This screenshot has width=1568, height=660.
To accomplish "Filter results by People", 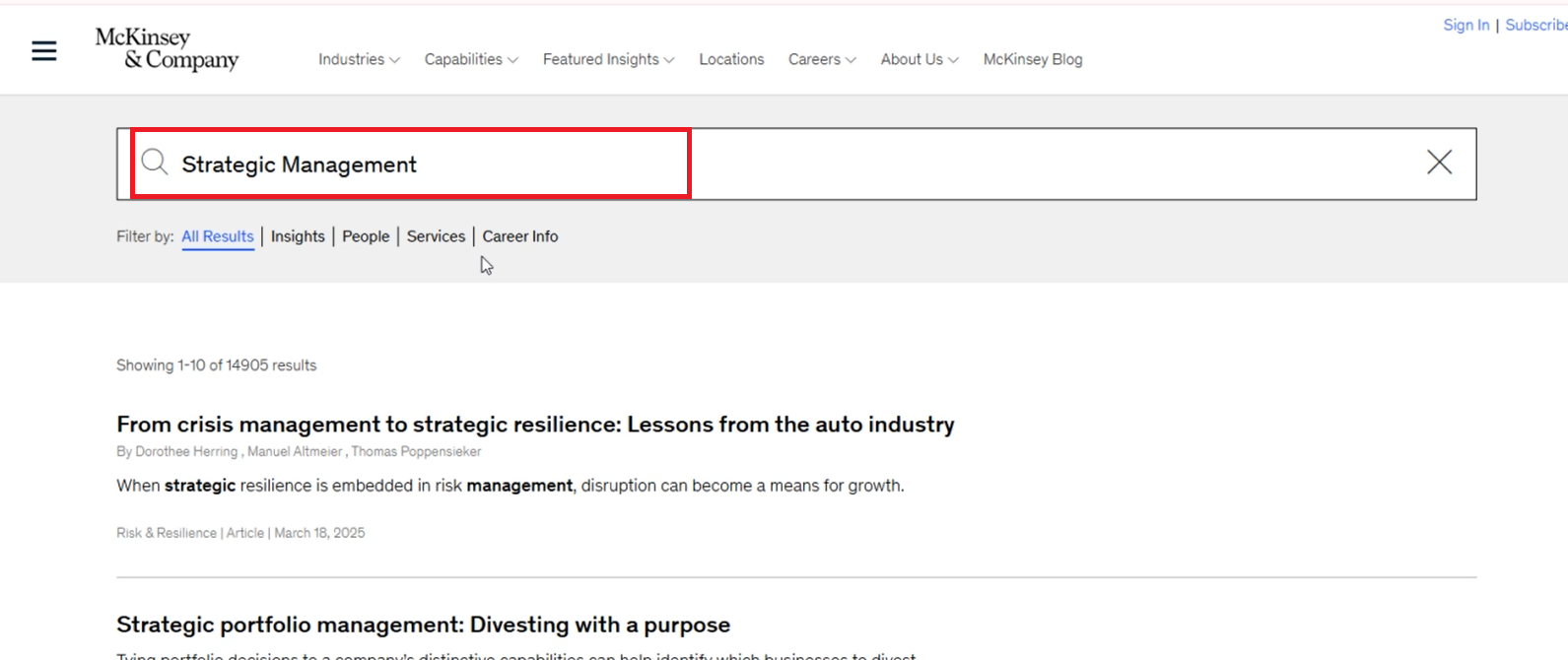I will [x=366, y=236].
